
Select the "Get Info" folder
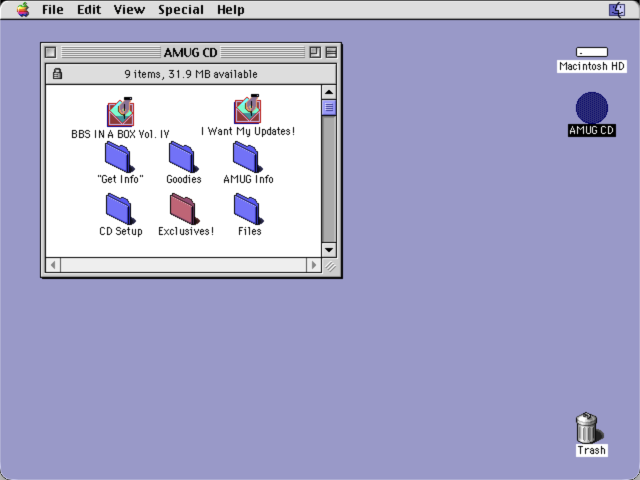pos(119,157)
